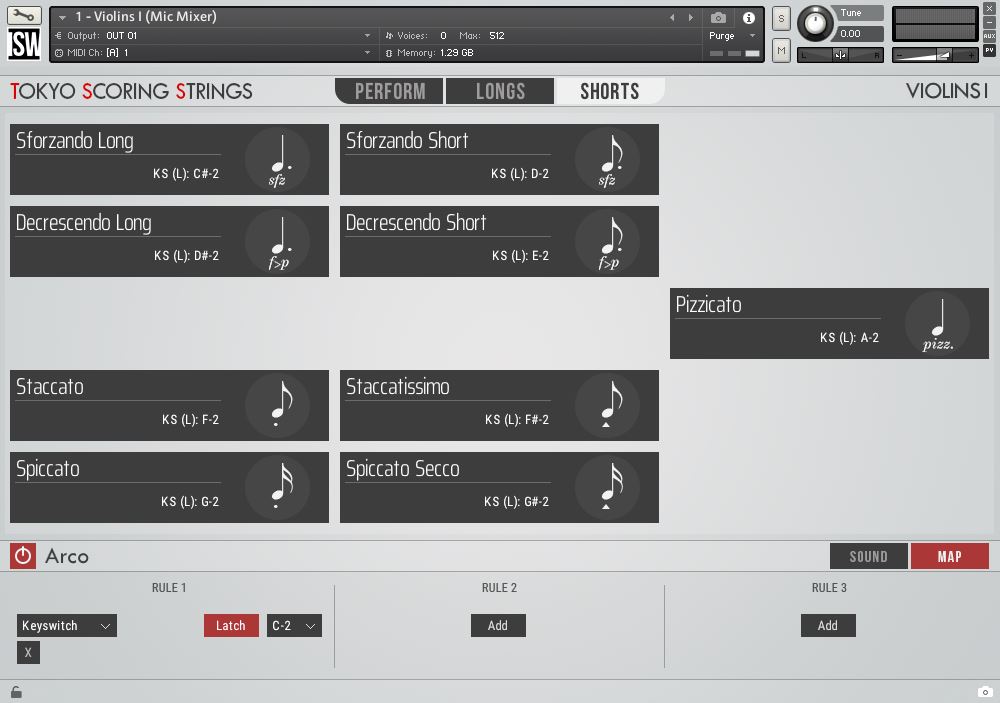
Task: Switch to the PERFORM tab
Action: 390,91
